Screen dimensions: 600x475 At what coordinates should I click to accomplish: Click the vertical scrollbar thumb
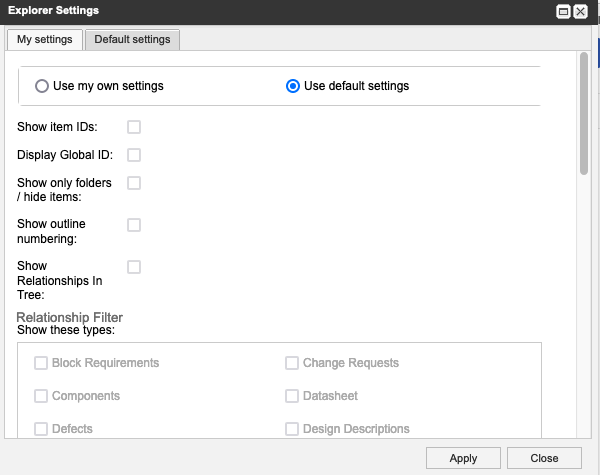(x=584, y=113)
